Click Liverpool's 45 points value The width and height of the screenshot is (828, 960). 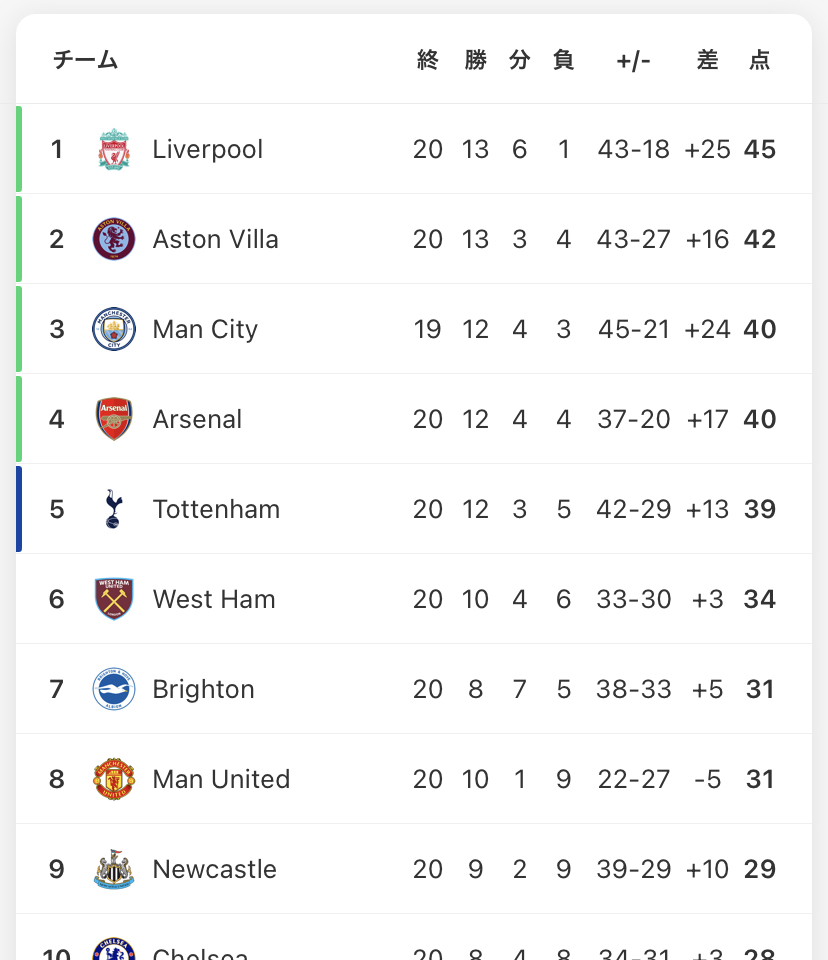[x=760, y=149]
